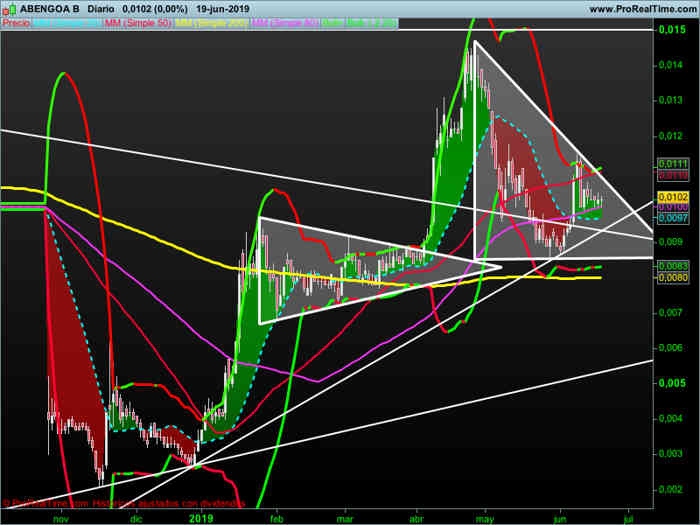Click the 0,006 price axis label
This screenshot has height=525, width=700.
pyautogui.click(x=671, y=348)
